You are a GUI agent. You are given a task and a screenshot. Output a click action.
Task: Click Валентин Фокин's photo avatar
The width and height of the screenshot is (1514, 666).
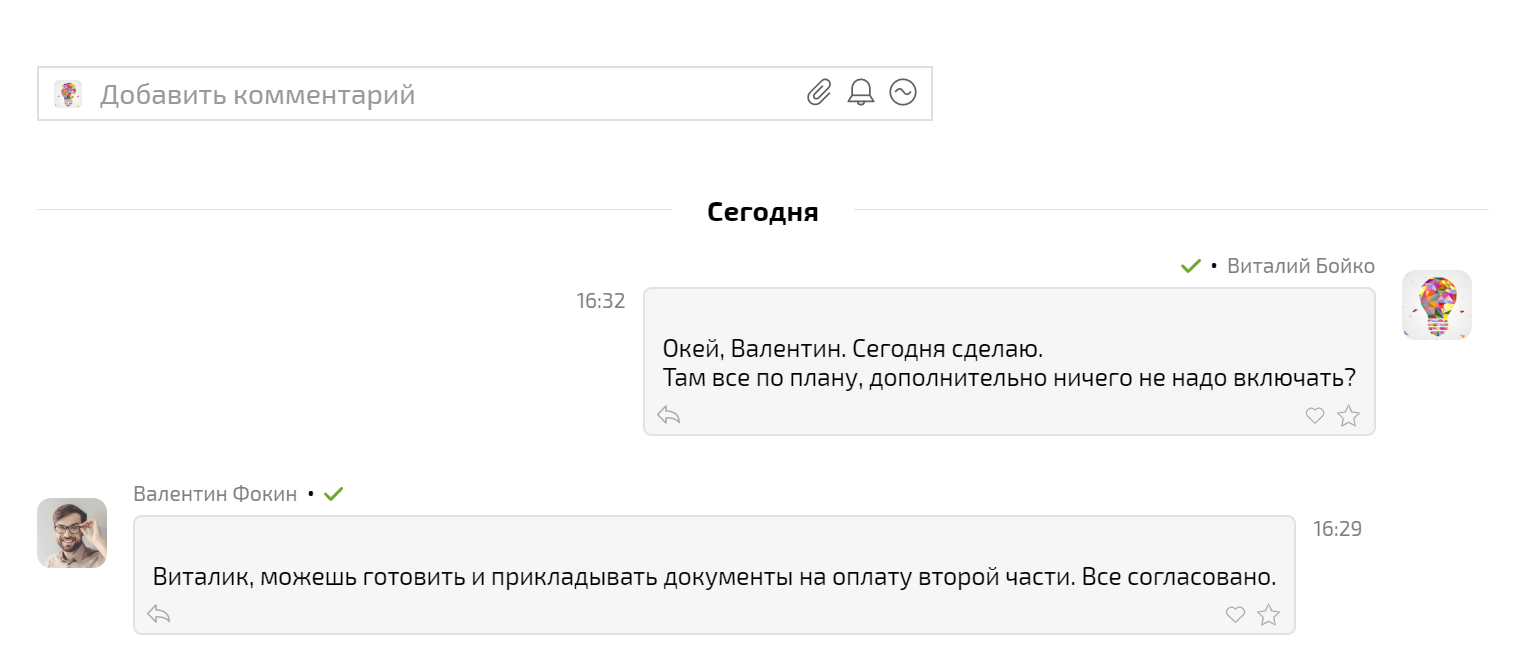[72, 533]
